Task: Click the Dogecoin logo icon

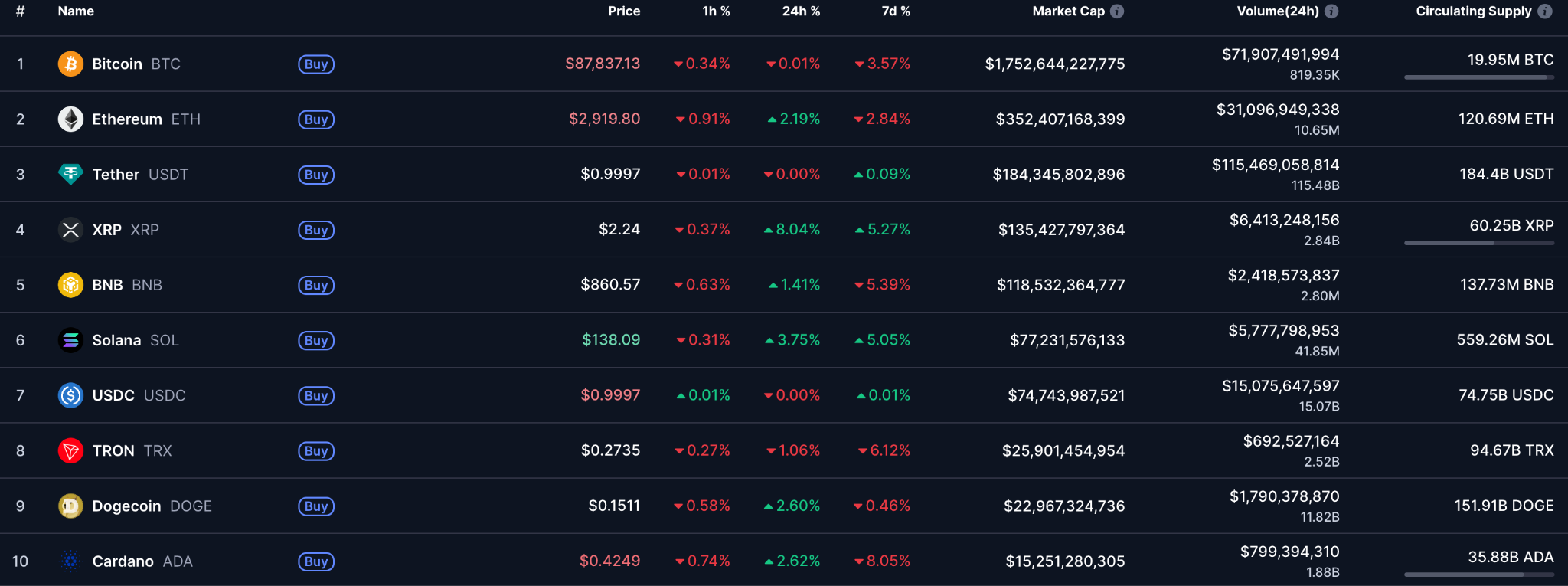Action: click(70, 506)
